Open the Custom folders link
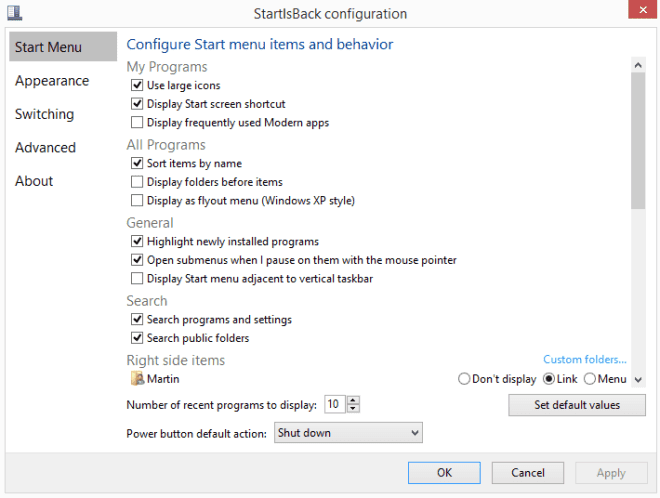The image size is (660, 498). click(585, 359)
